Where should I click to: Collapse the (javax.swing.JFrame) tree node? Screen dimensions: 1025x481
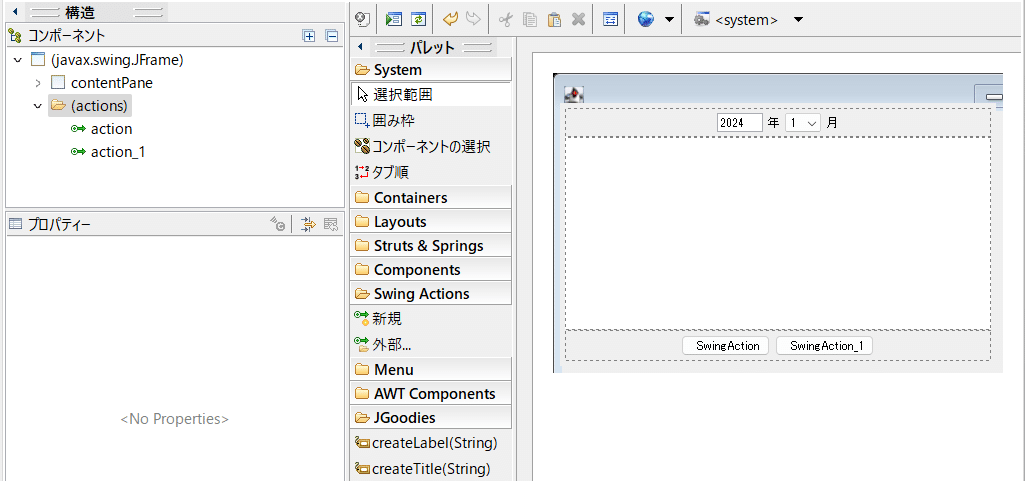(x=17, y=60)
